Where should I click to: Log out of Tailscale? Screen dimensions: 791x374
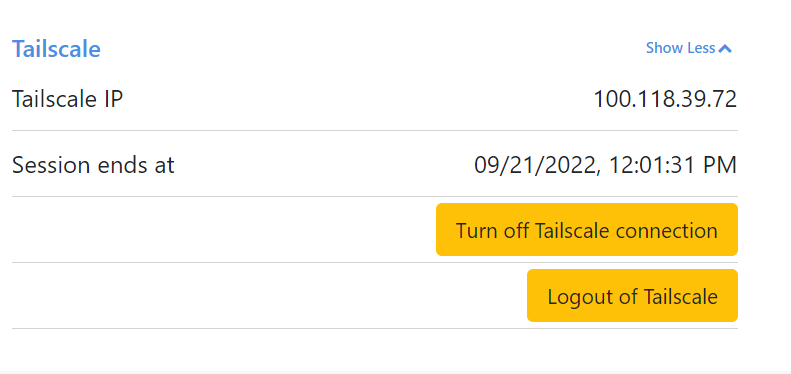pos(633,295)
